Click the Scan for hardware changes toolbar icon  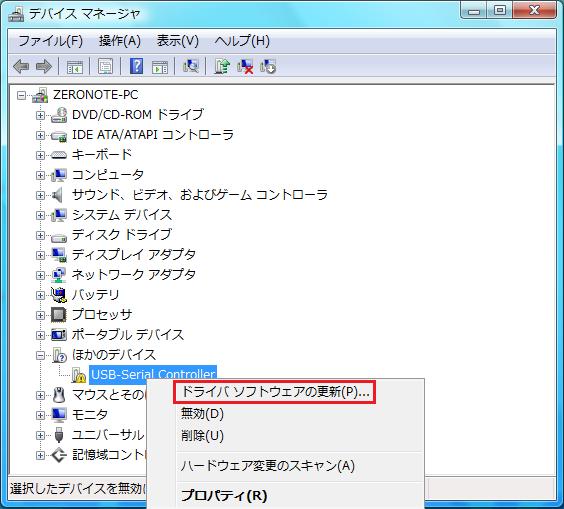click(191, 66)
